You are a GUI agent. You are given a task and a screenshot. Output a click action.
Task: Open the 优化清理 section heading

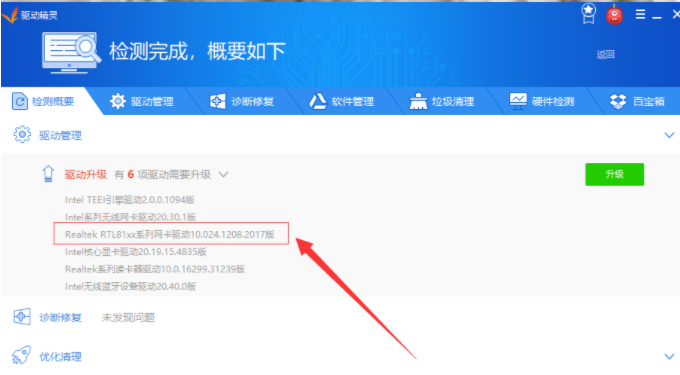[60, 357]
